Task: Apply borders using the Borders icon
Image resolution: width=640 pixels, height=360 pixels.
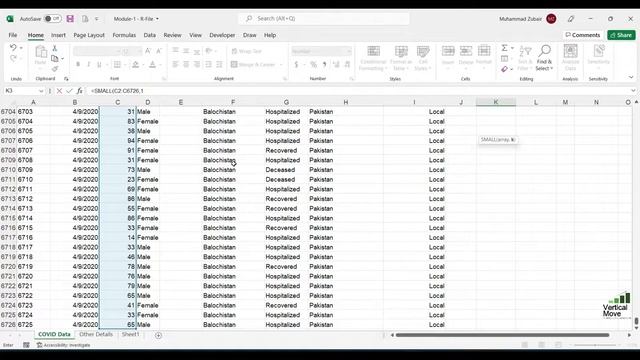Action: tap(117, 64)
